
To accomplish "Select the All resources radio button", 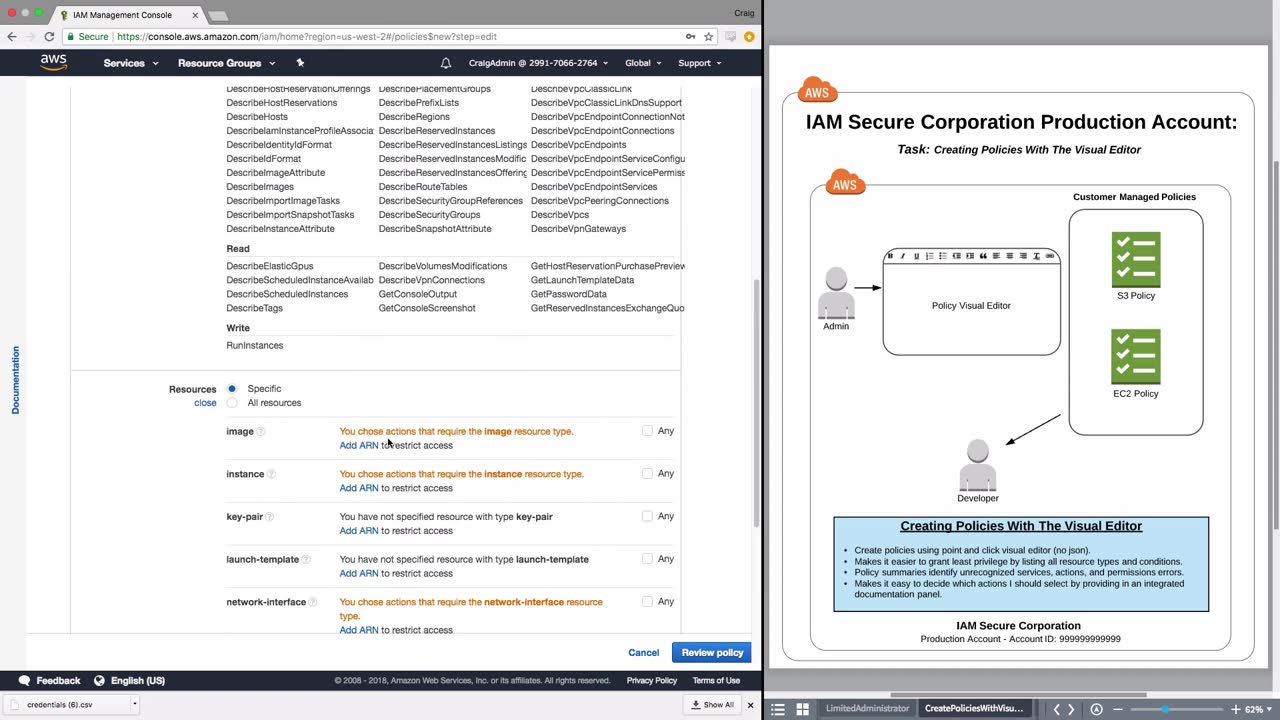I will point(232,403).
